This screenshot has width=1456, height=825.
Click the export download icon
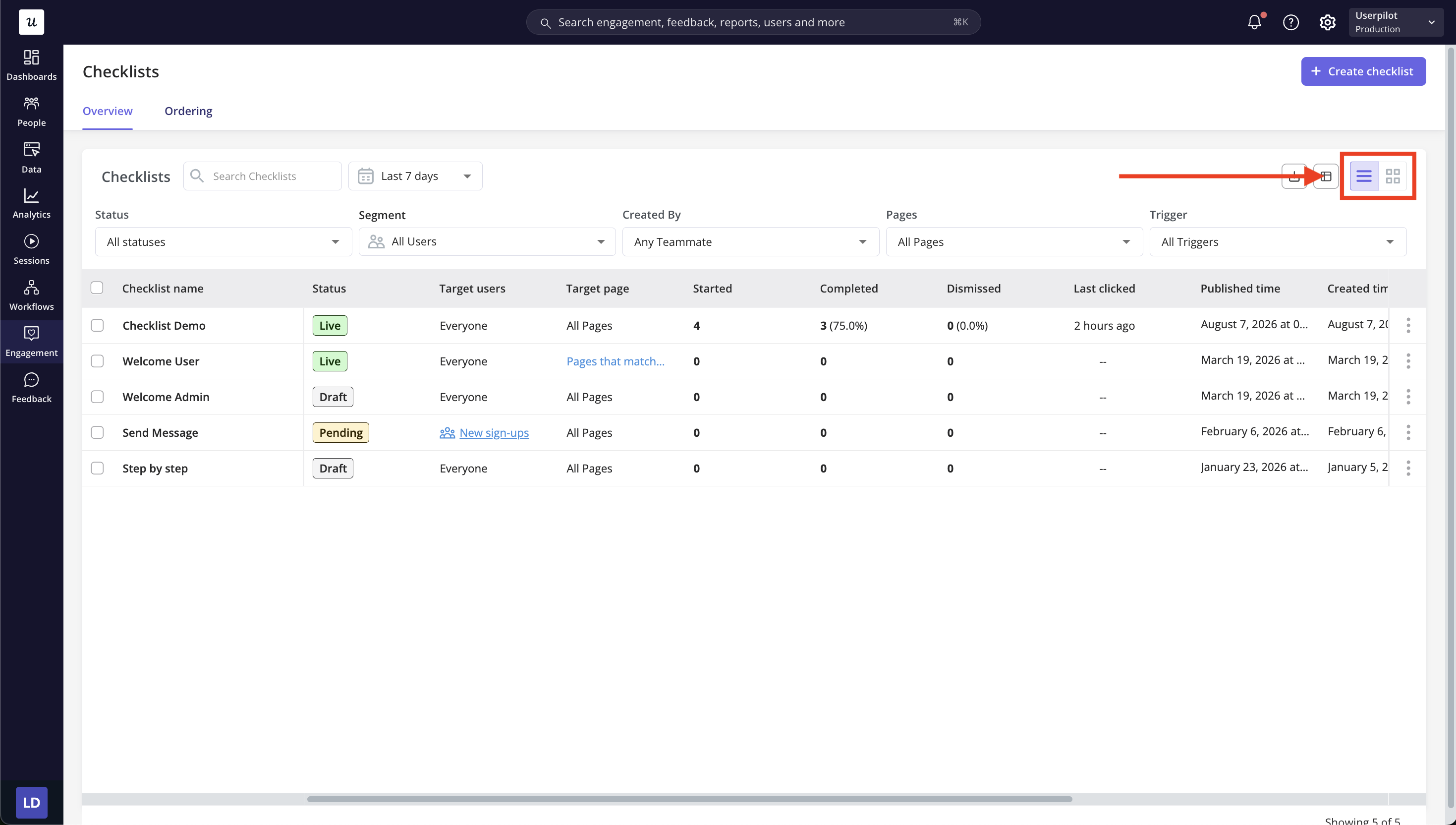pos(1294,176)
